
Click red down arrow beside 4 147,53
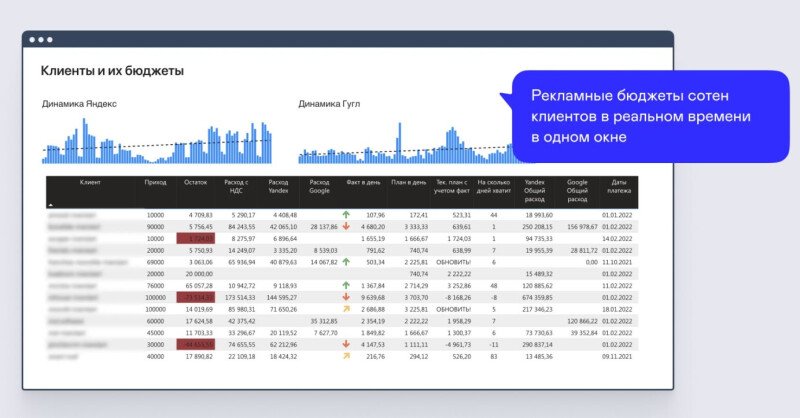(x=346, y=345)
